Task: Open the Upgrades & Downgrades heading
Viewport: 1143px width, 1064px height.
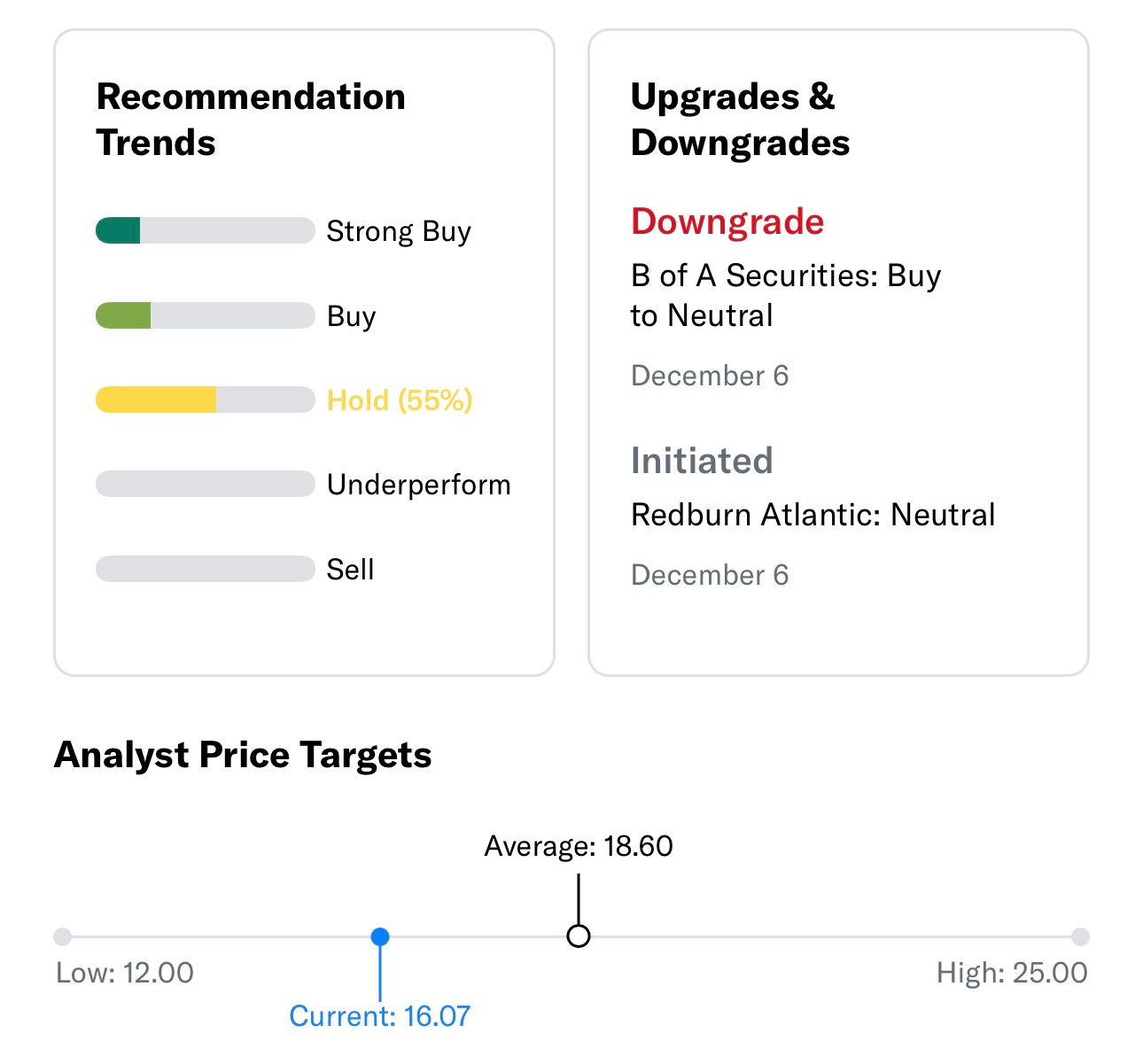Action: click(x=740, y=120)
